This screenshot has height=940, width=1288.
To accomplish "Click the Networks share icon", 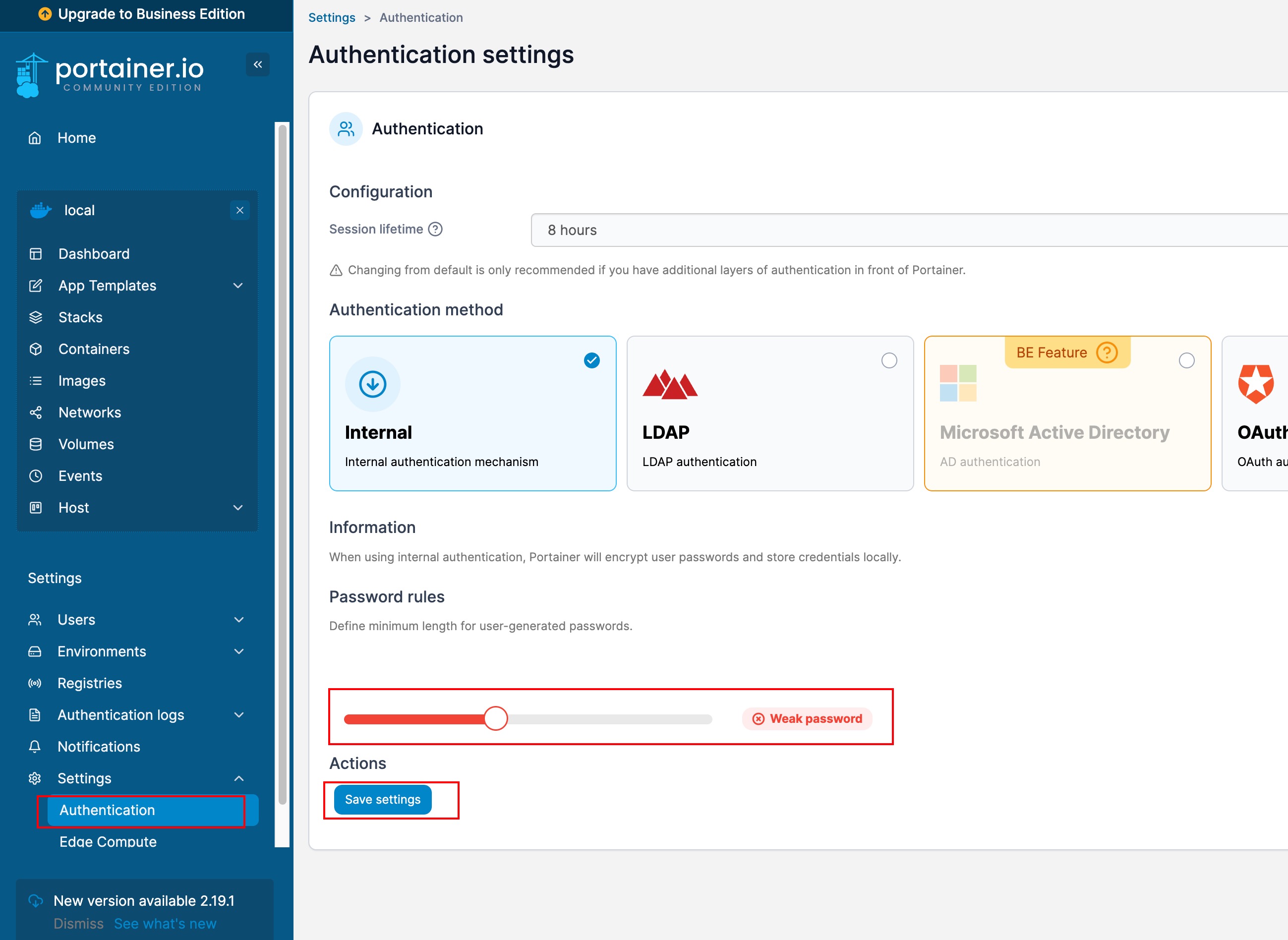I will coord(35,412).
